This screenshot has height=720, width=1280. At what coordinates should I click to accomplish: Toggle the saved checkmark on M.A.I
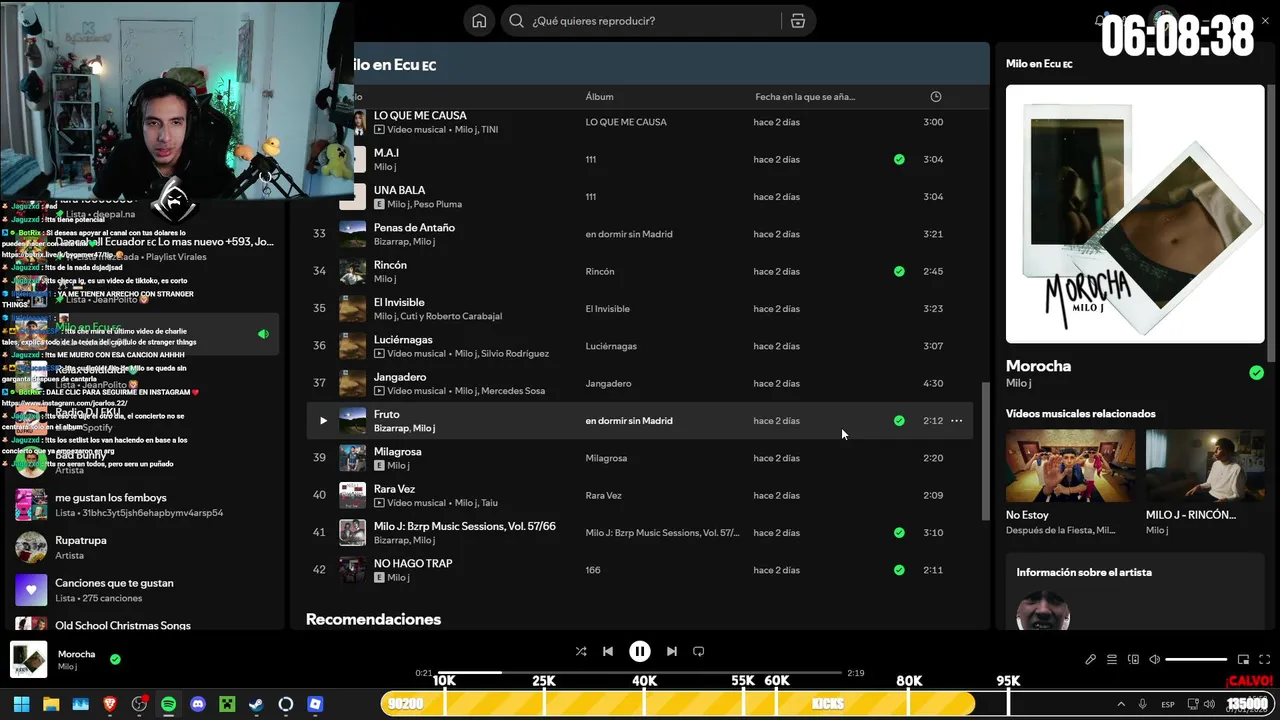899,159
